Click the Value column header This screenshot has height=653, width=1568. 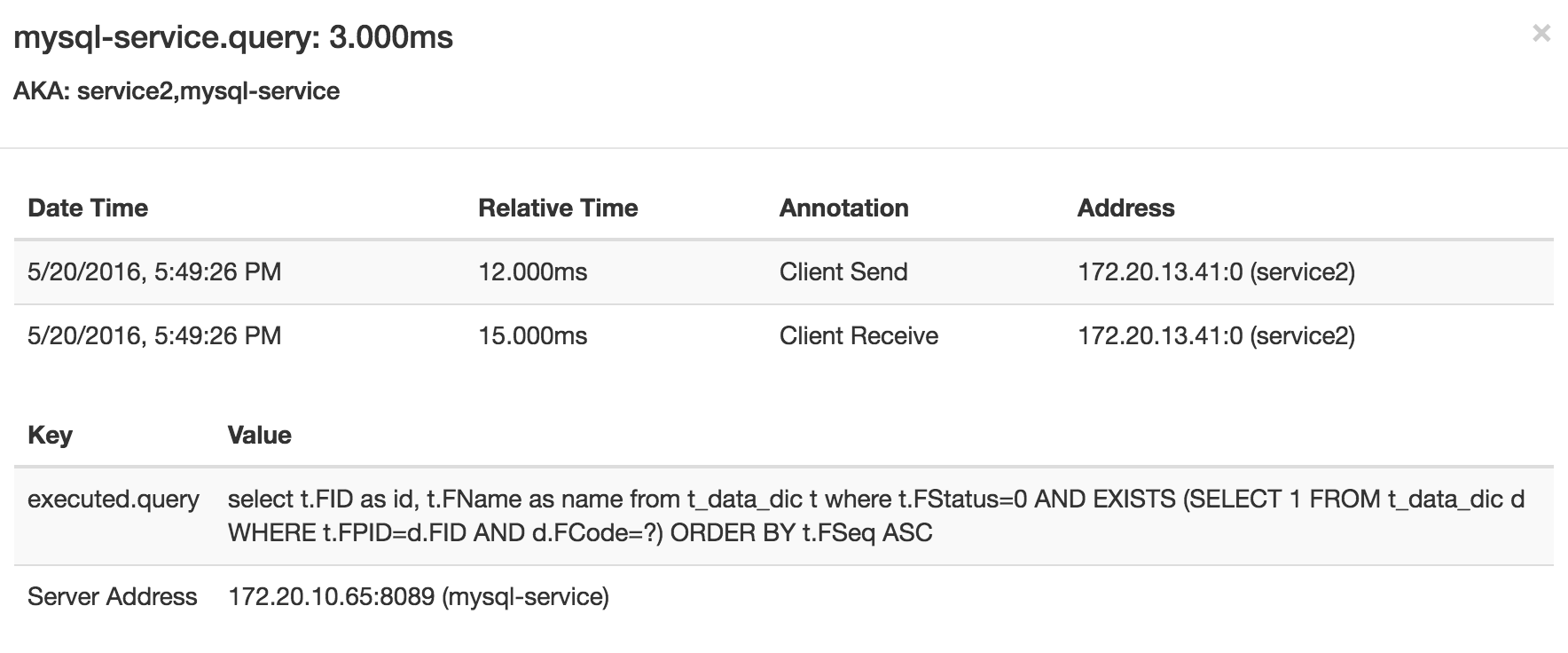tap(259, 435)
